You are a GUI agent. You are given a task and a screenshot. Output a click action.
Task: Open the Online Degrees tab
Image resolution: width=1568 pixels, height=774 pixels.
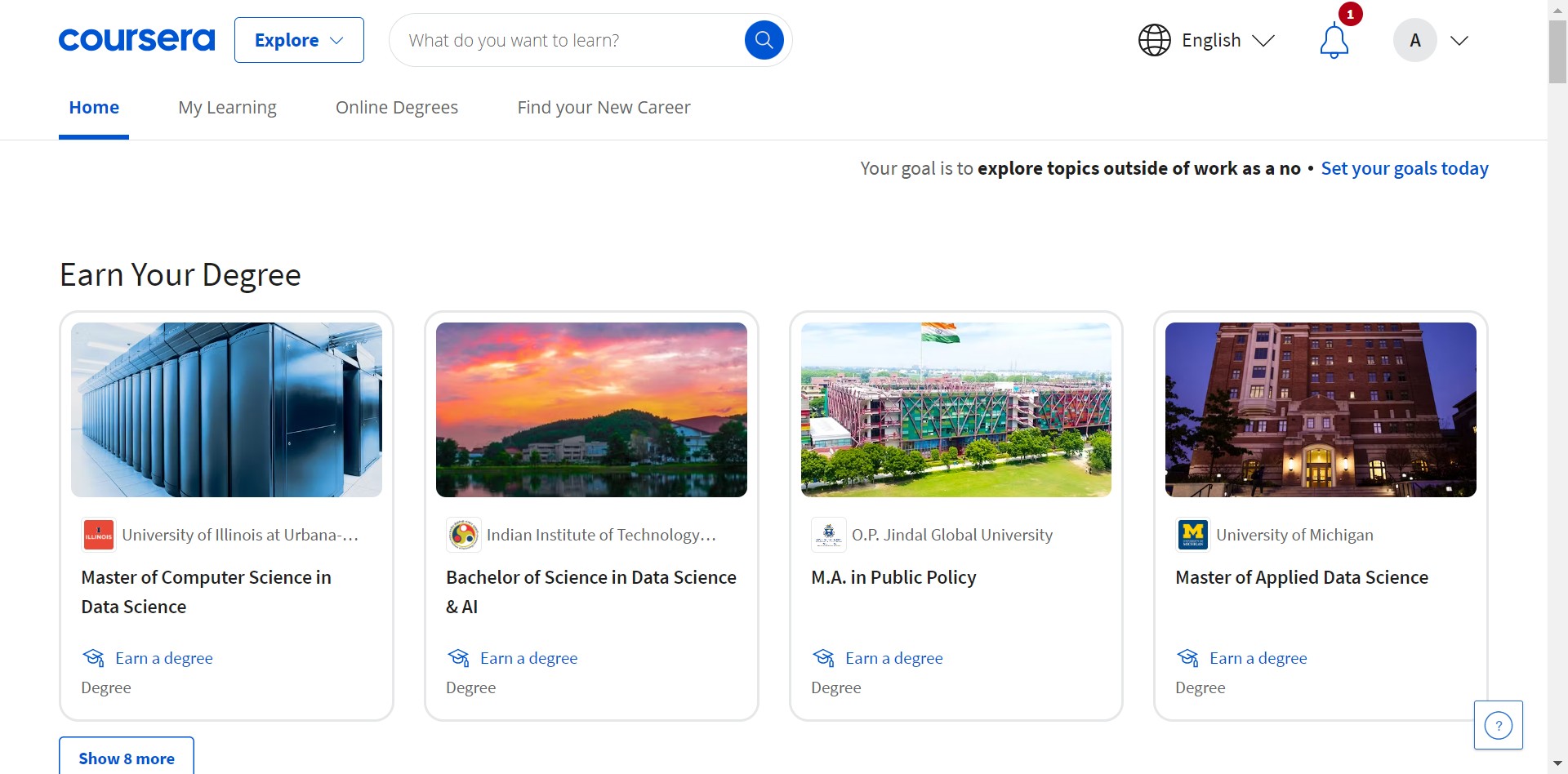[x=397, y=108]
